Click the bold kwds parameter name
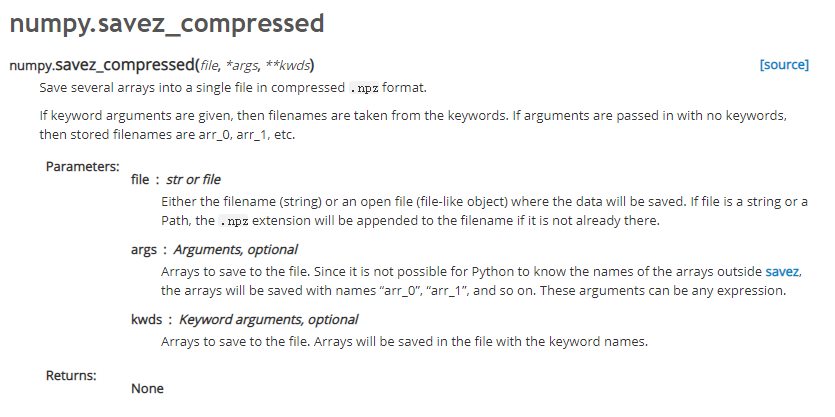Image resolution: width=835 pixels, height=417 pixels. (x=146, y=320)
